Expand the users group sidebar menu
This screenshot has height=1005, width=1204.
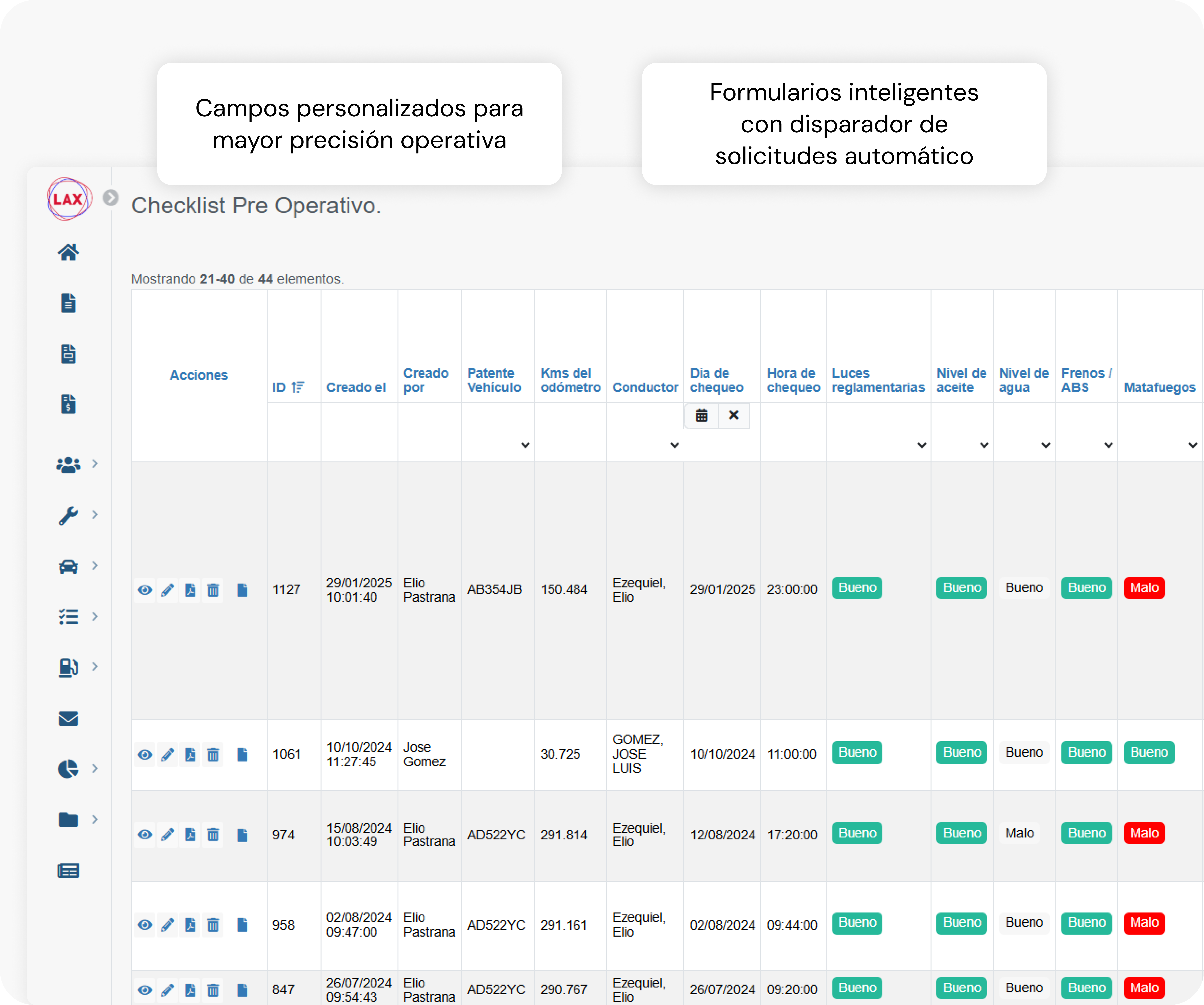[68, 464]
